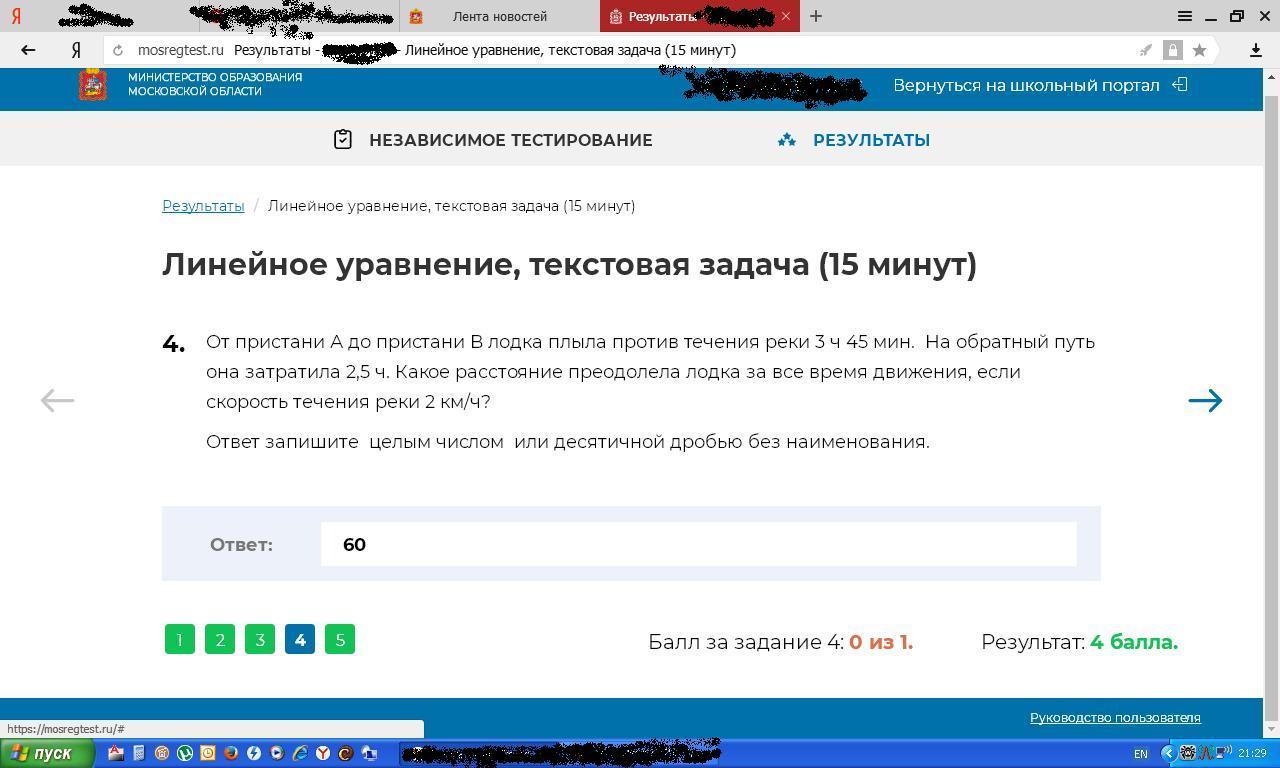Viewport: 1280px width, 768px height.
Task: Jump to question 3
Action: [x=260, y=639]
